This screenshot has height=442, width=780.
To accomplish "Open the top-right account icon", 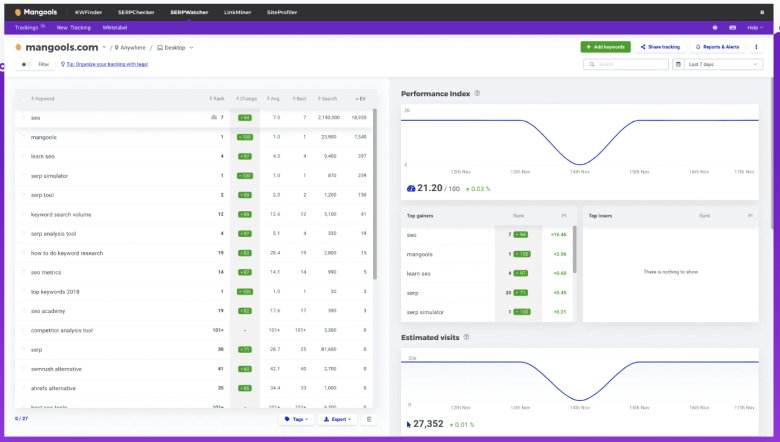I will click(x=762, y=12).
